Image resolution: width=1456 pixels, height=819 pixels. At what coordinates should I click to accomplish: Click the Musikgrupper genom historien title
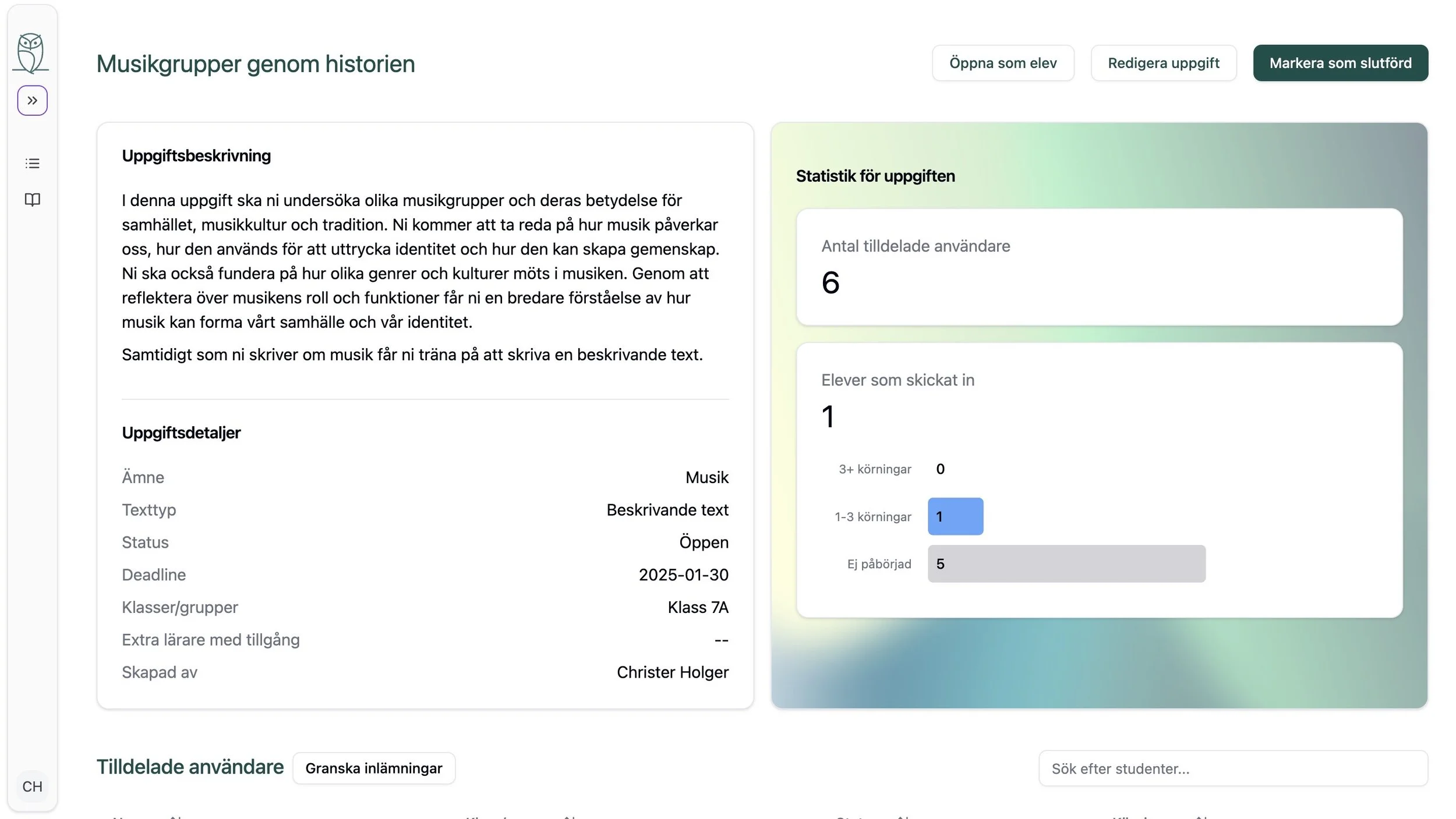(x=255, y=64)
